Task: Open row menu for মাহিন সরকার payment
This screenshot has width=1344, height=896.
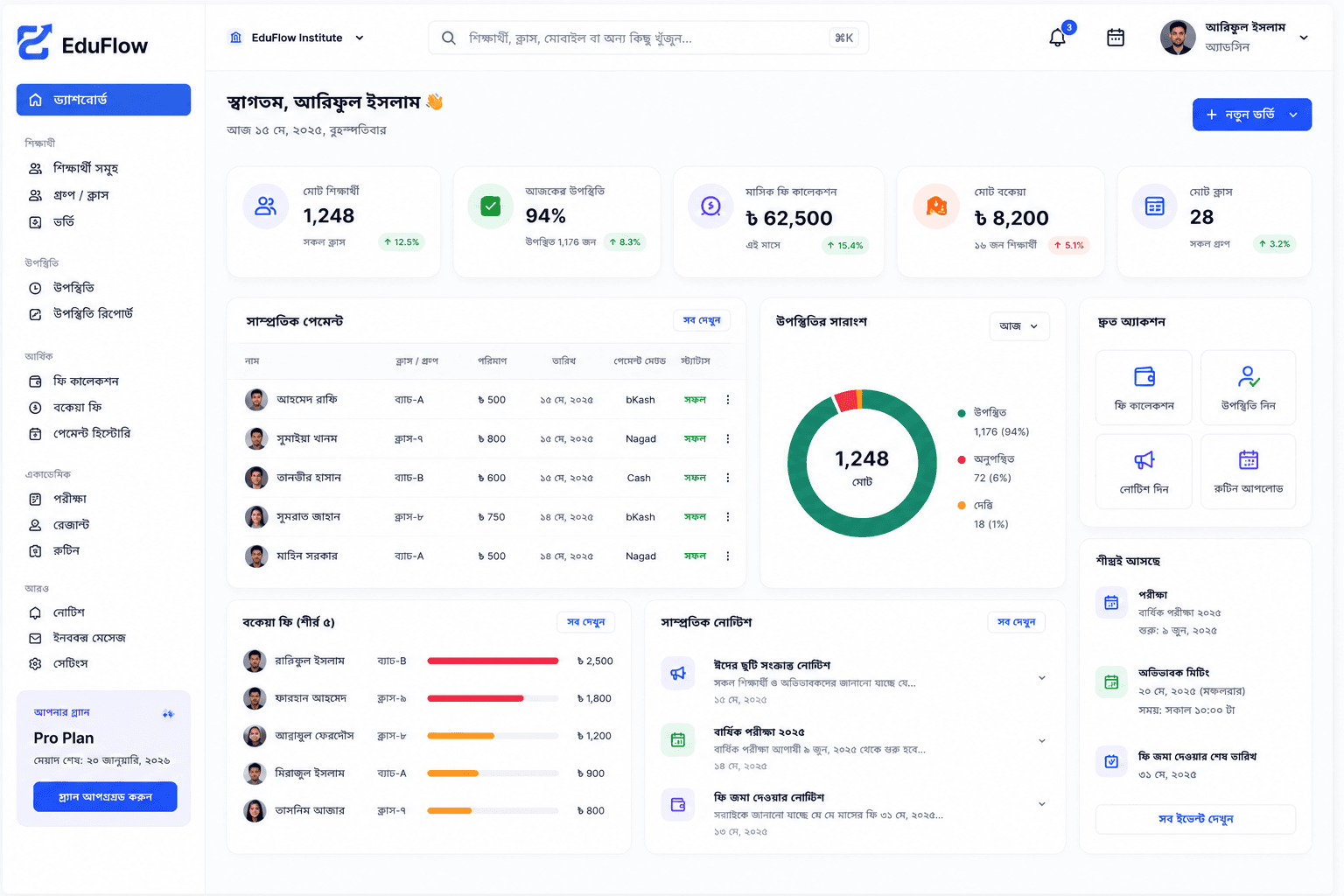Action: click(728, 556)
